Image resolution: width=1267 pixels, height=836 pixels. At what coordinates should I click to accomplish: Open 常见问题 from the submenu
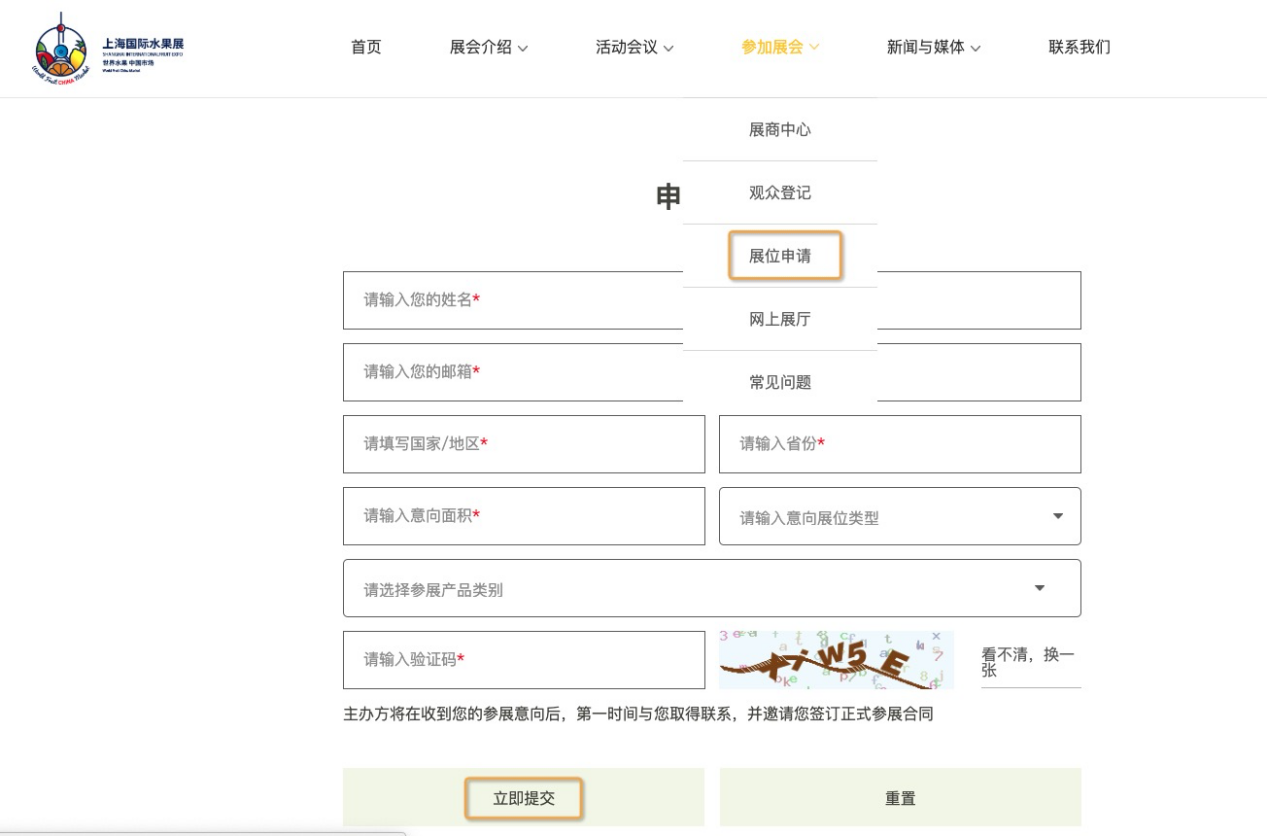(x=779, y=382)
